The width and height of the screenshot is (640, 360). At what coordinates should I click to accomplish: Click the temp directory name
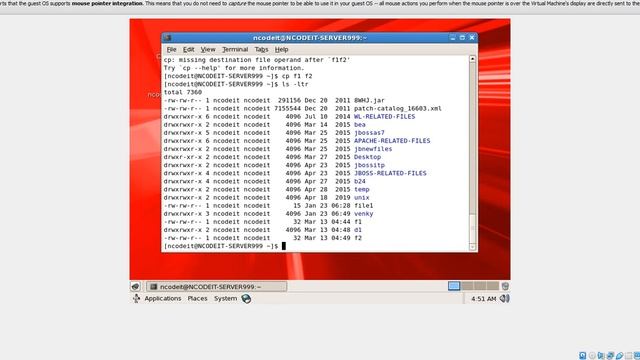pos(362,189)
